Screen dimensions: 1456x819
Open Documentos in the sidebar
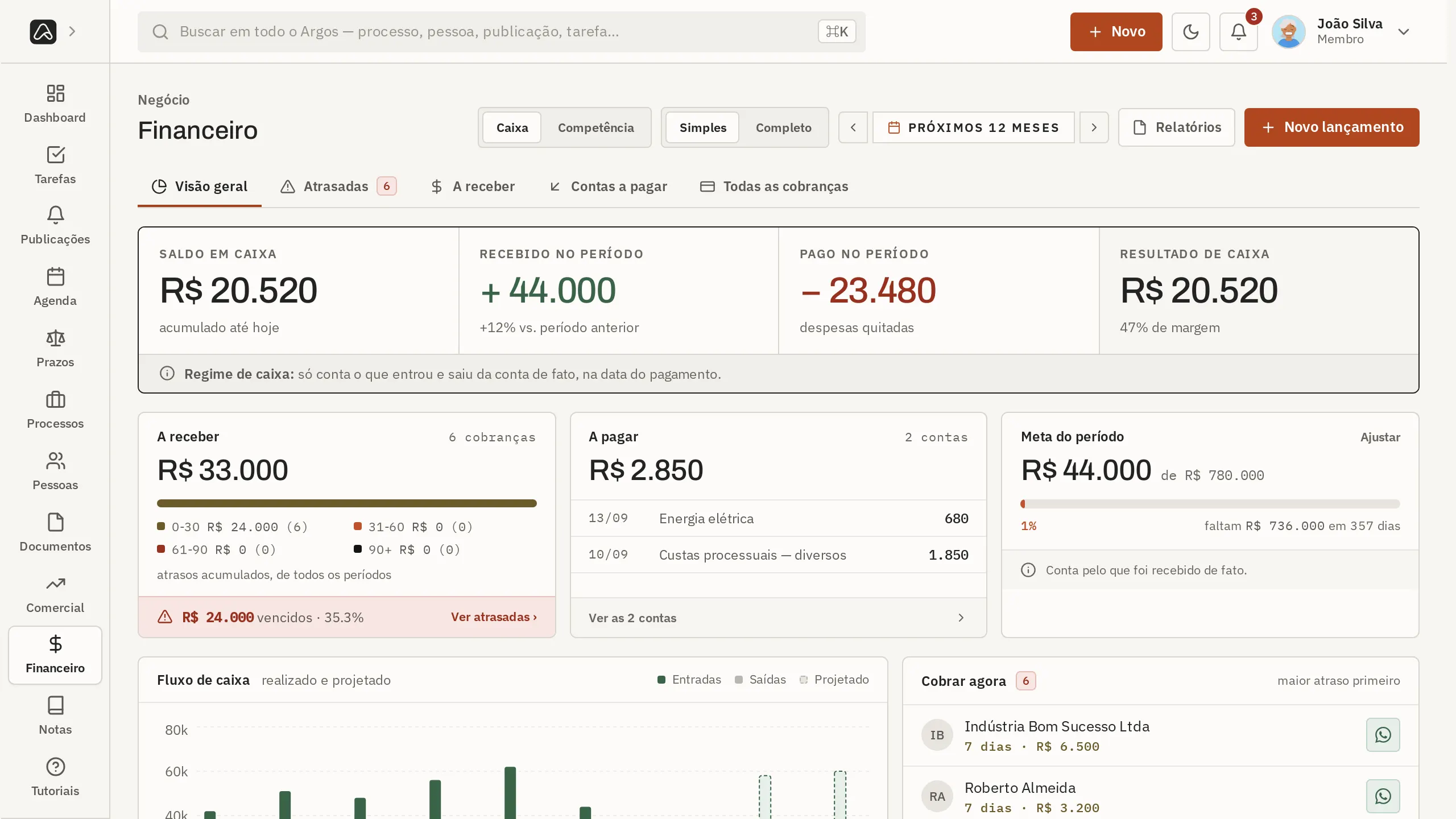pyautogui.click(x=55, y=533)
